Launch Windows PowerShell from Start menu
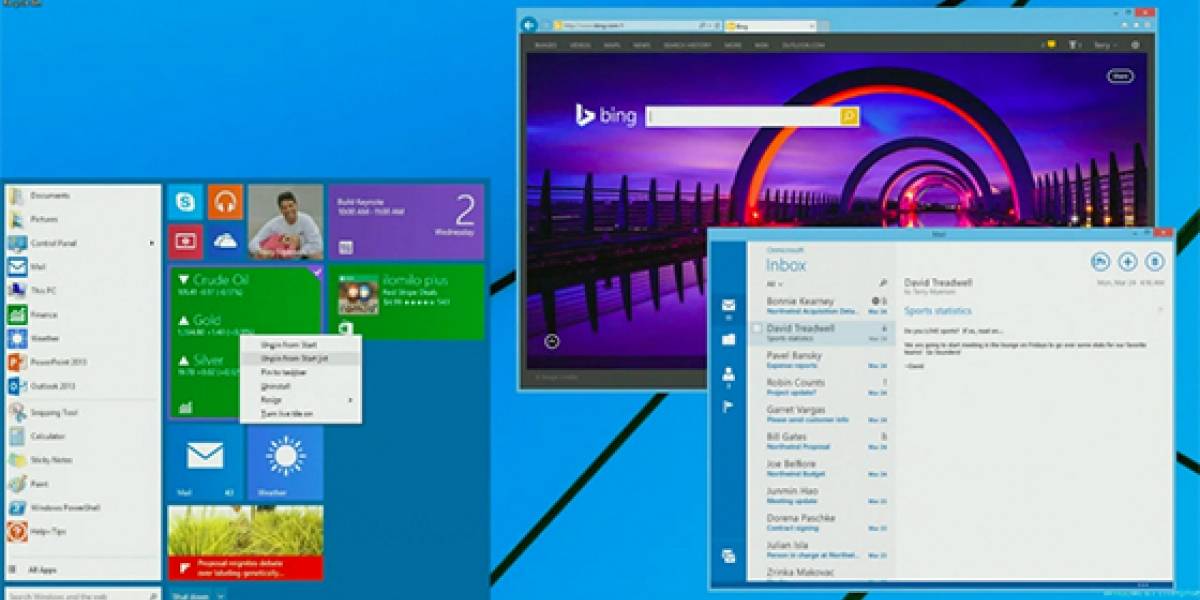The width and height of the screenshot is (1200, 600). 82,508
